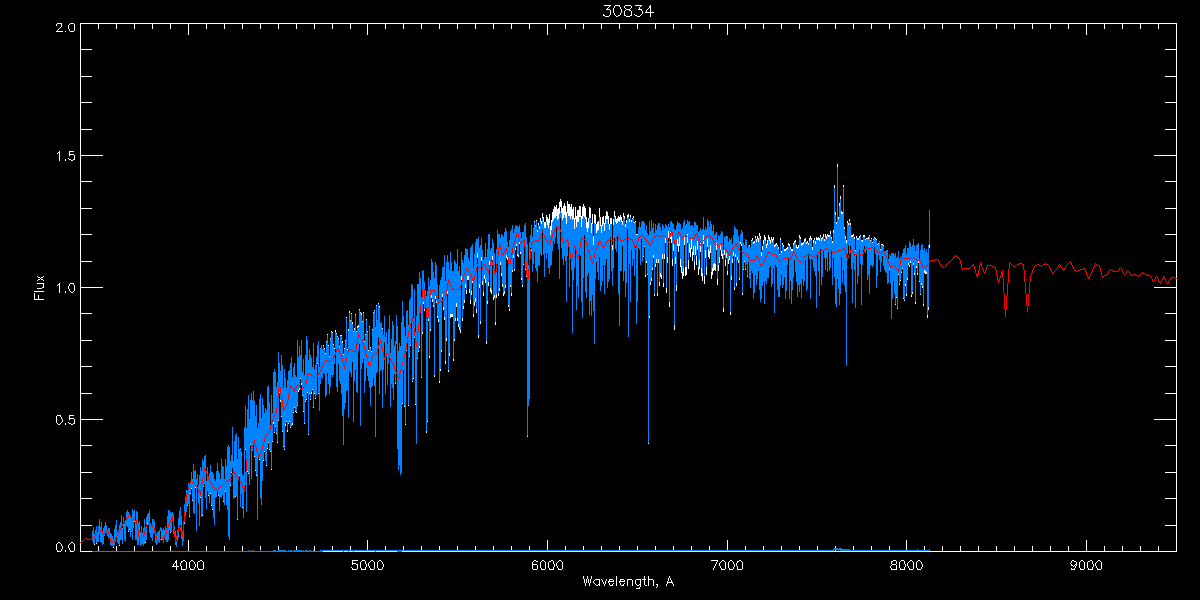Image resolution: width=1200 pixels, height=600 pixels.
Task: Click the 6000 wavelength tick label
Action: (x=547, y=565)
